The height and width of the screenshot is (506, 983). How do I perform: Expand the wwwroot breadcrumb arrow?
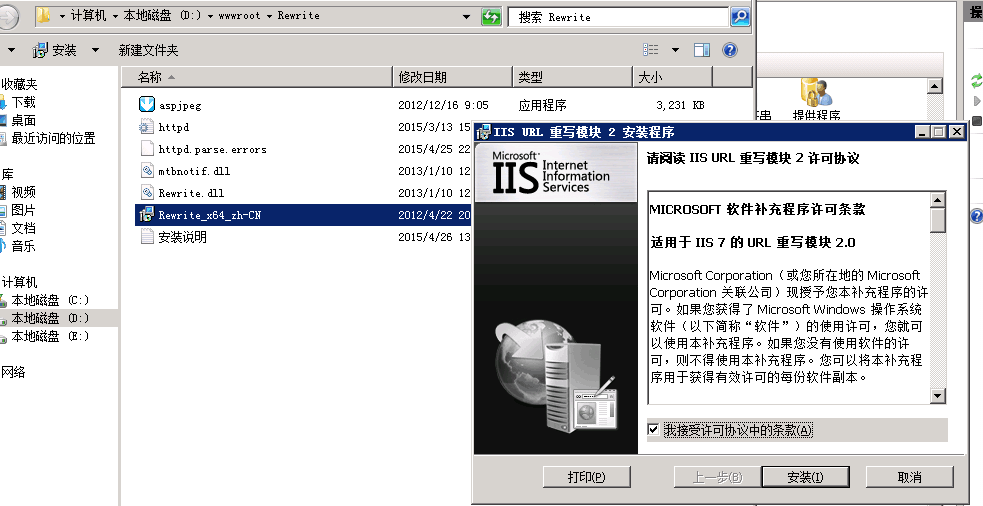click(269, 16)
